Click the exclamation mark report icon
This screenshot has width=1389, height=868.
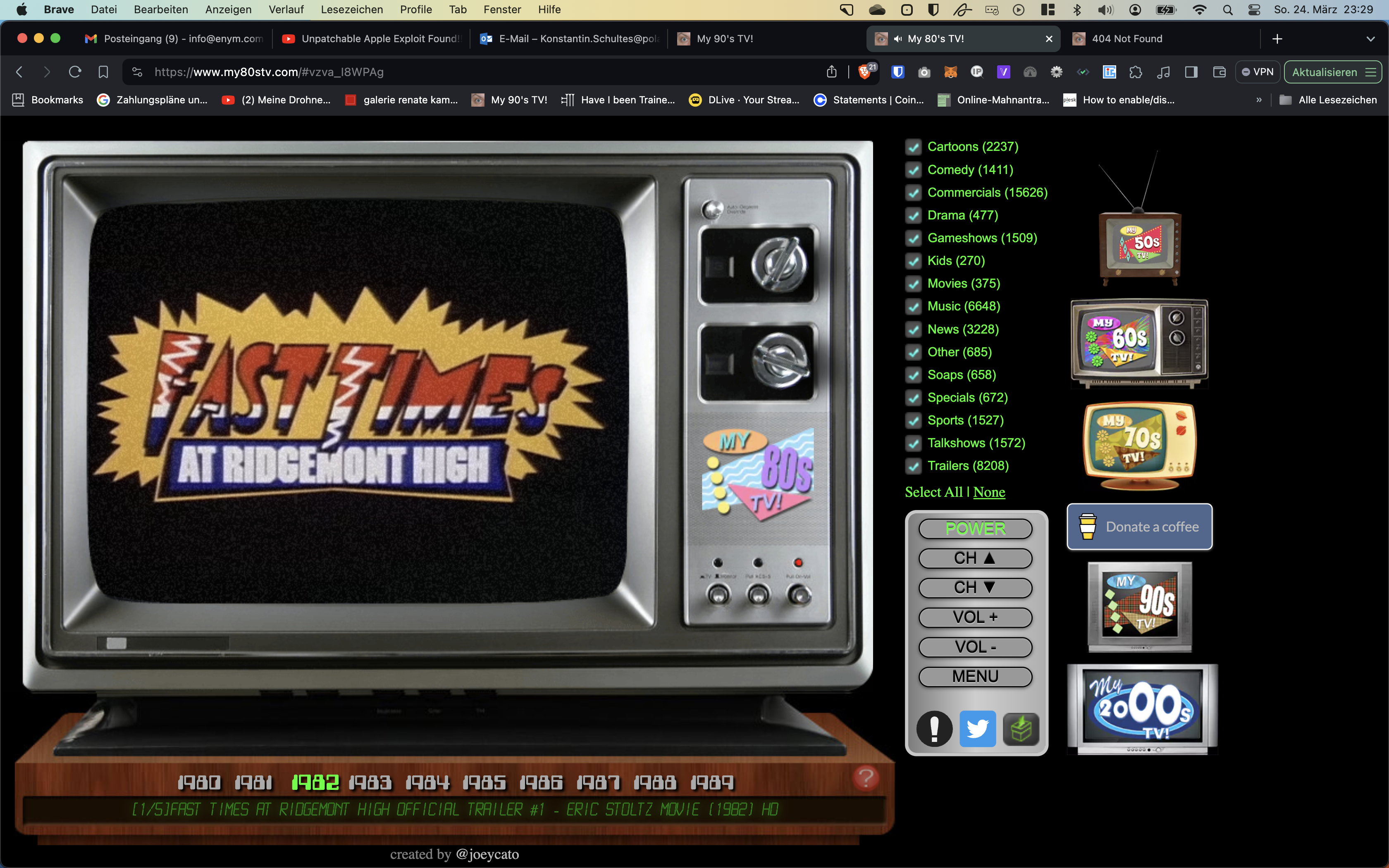click(934, 729)
